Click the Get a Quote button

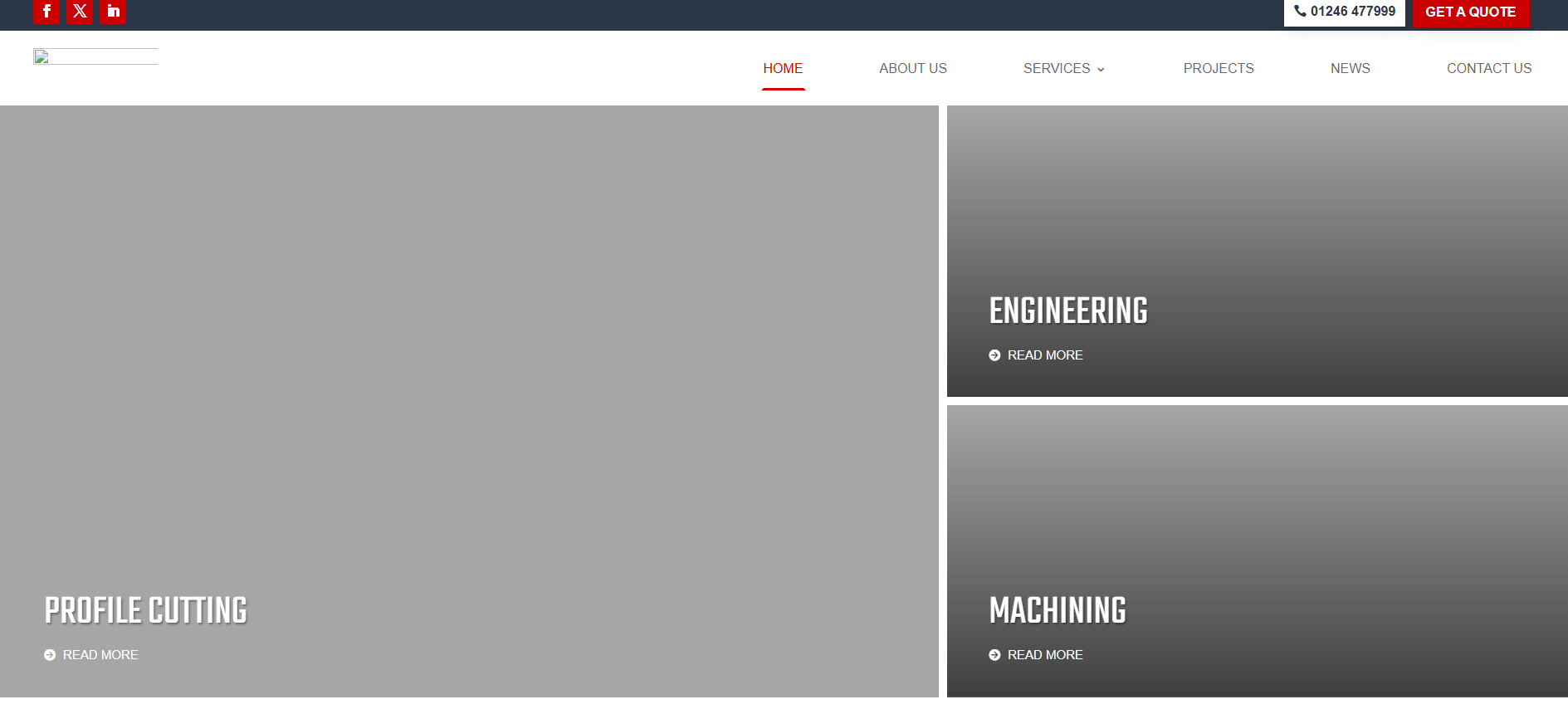[x=1470, y=12]
